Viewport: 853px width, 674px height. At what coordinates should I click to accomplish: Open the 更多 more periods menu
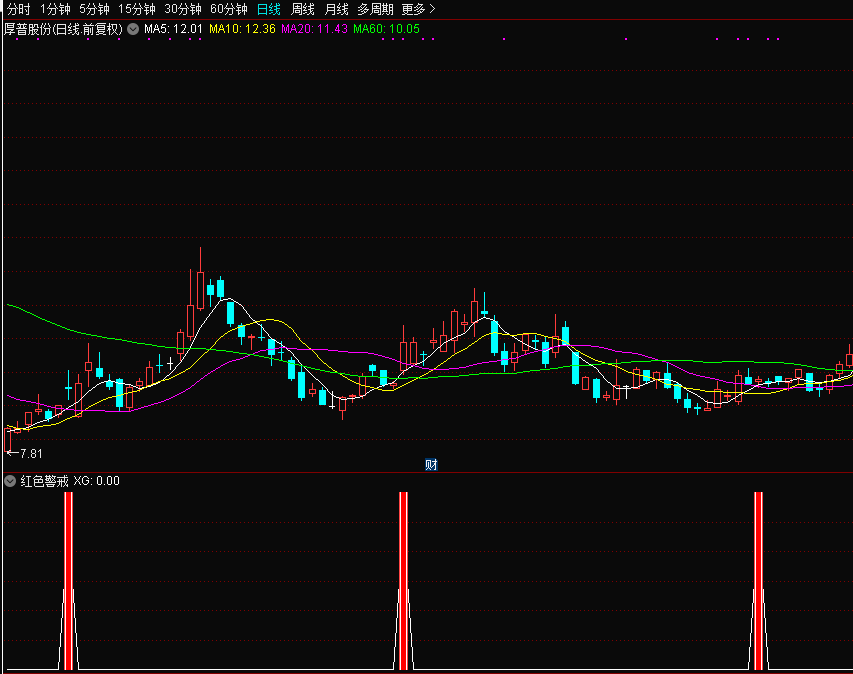418,9
